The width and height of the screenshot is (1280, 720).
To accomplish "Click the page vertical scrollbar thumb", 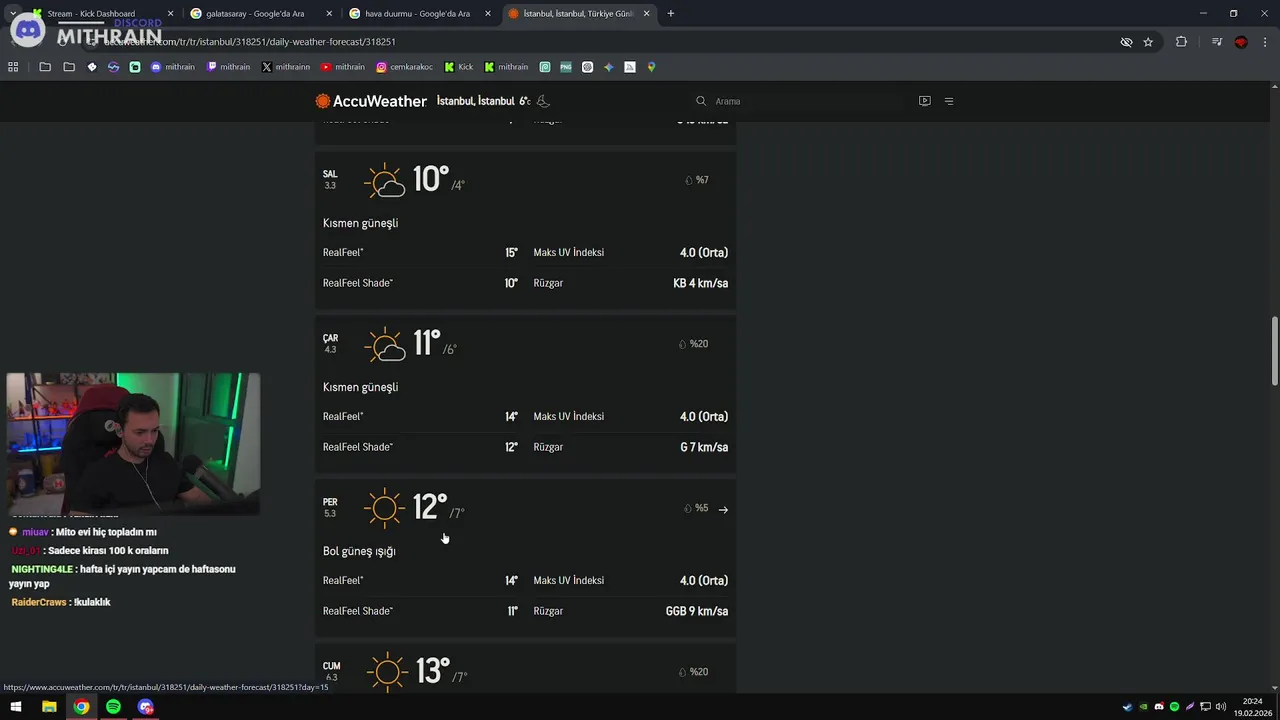I will pyautogui.click(x=1274, y=351).
